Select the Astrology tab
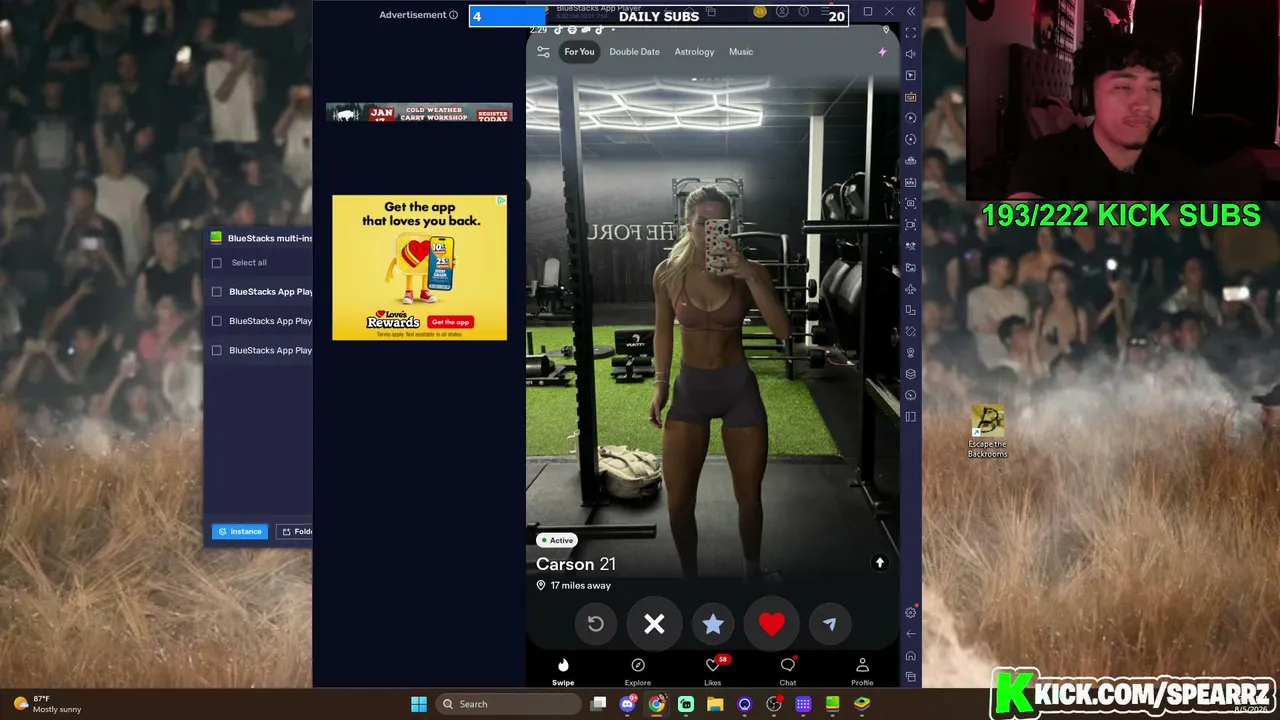Image resolution: width=1280 pixels, height=720 pixels. coord(694,52)
